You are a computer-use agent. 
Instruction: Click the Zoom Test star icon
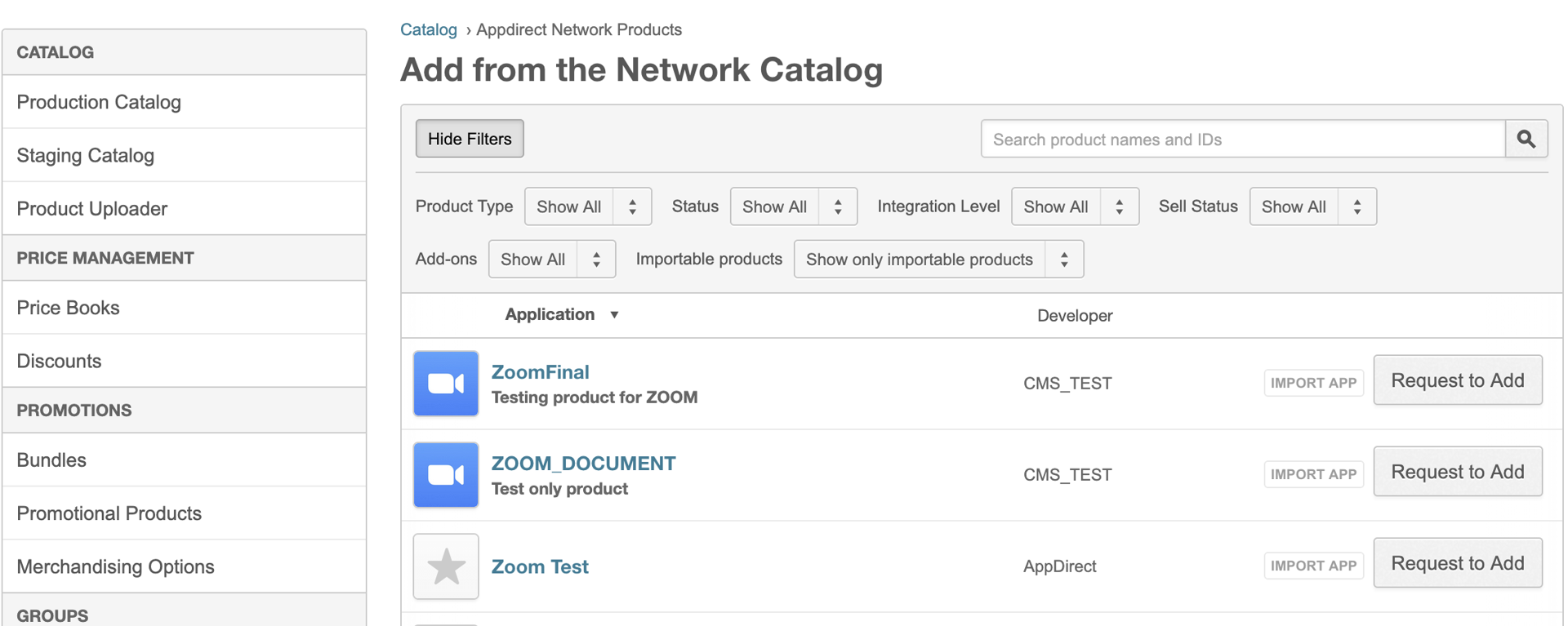pos(446,566)
